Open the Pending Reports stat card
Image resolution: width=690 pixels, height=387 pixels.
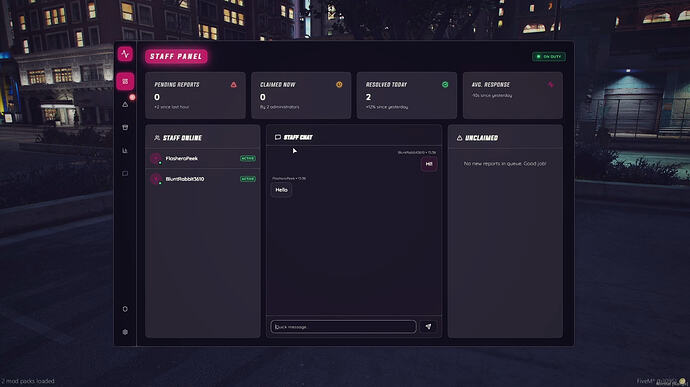(195, 96)
